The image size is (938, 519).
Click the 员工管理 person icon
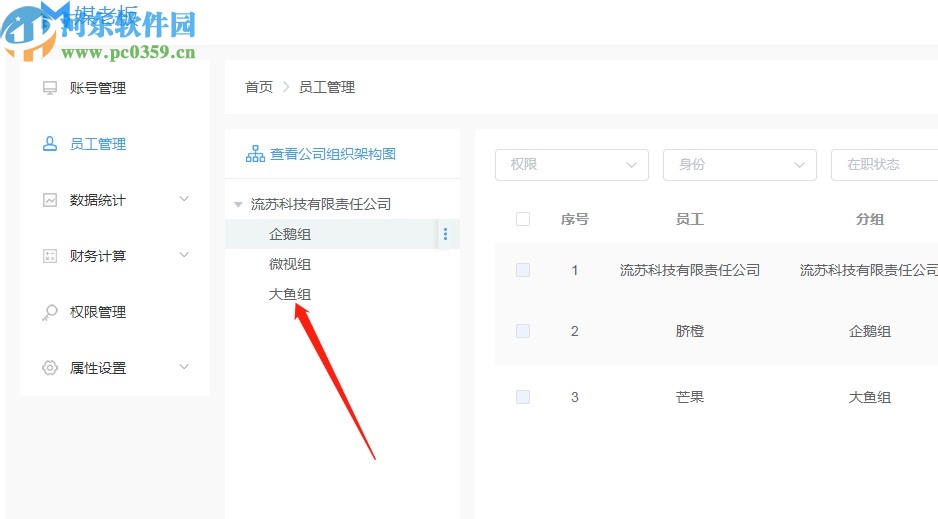click(x=50, y=144)
